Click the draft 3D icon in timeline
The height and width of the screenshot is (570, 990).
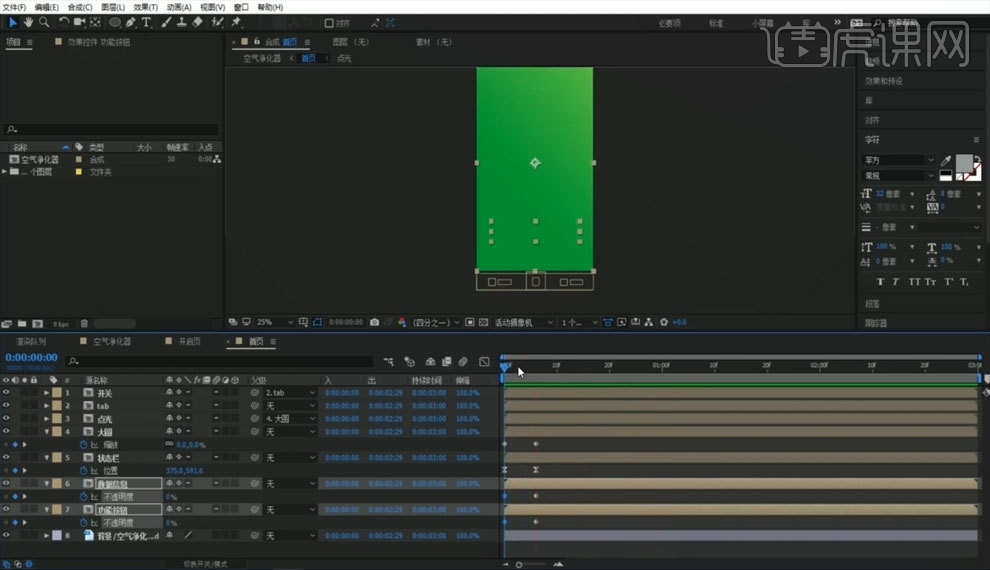(x=409, y=362)
